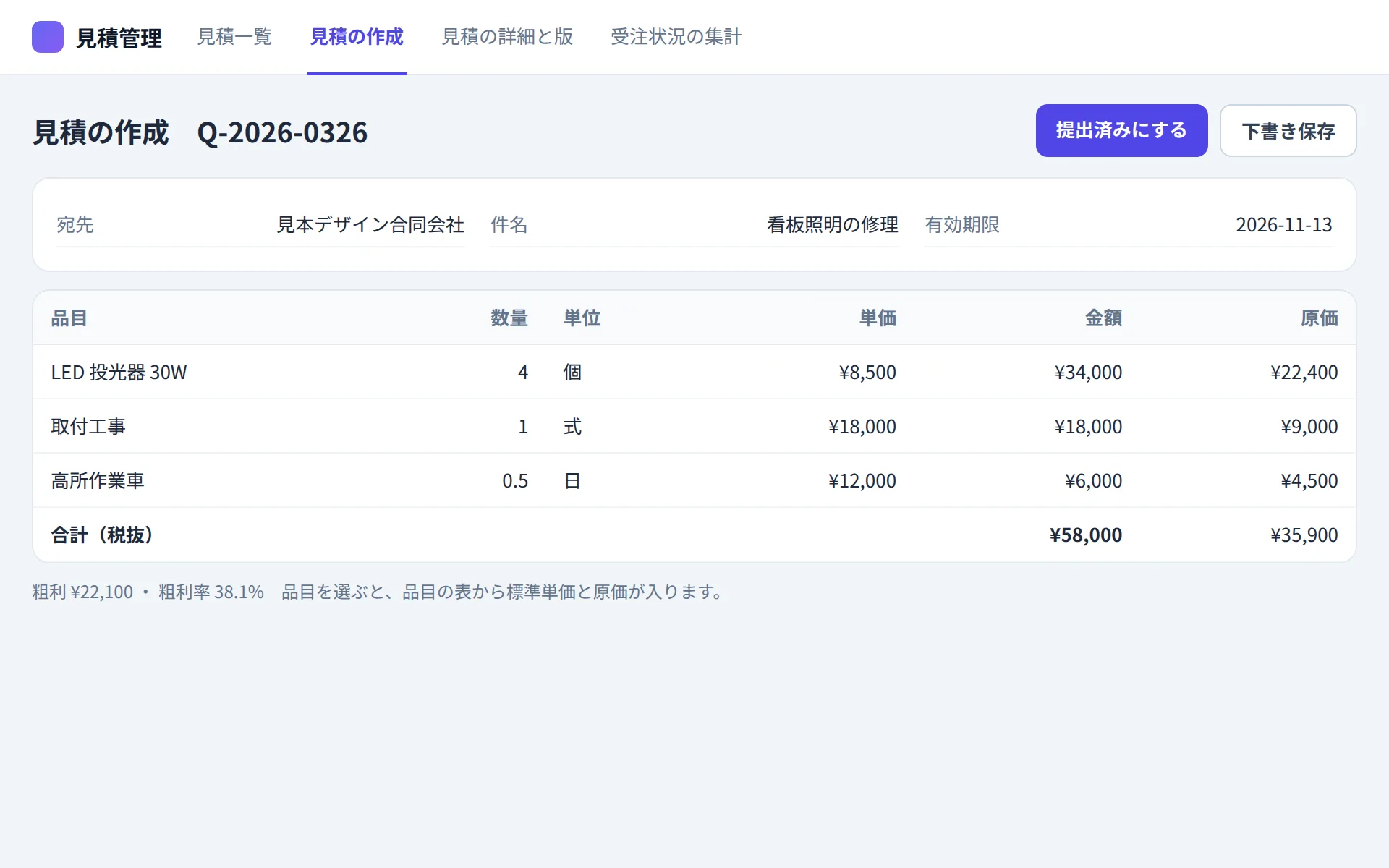Go to 受注状況の集計 tab

point(676,37)
